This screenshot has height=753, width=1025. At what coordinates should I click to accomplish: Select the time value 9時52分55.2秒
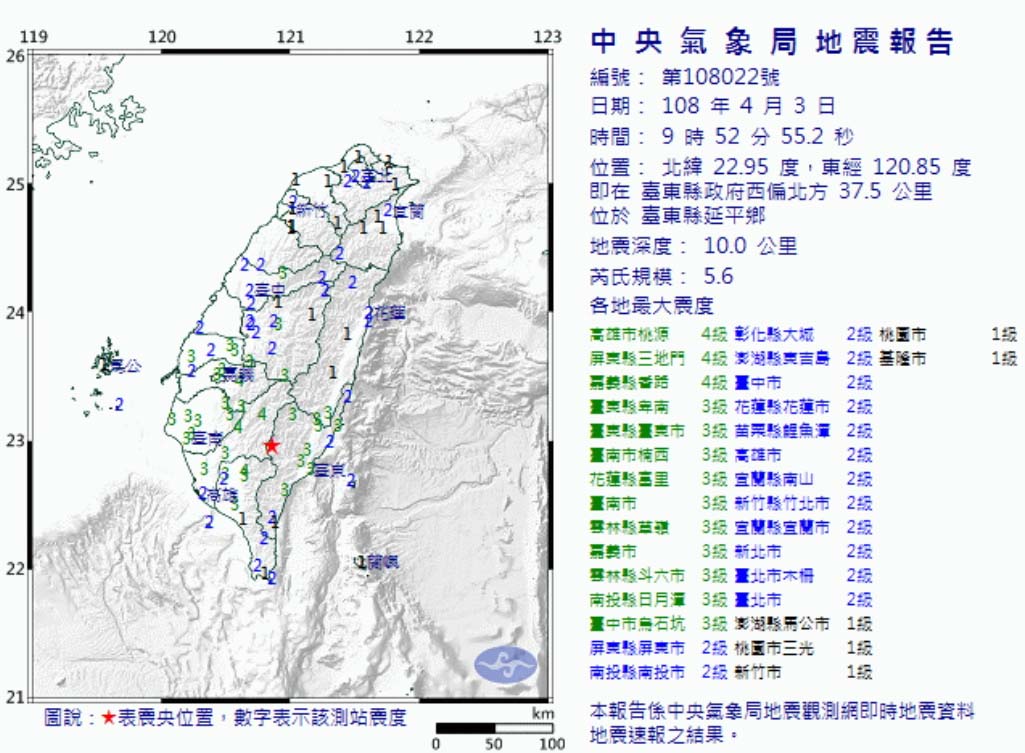click(x=758, y=137)
